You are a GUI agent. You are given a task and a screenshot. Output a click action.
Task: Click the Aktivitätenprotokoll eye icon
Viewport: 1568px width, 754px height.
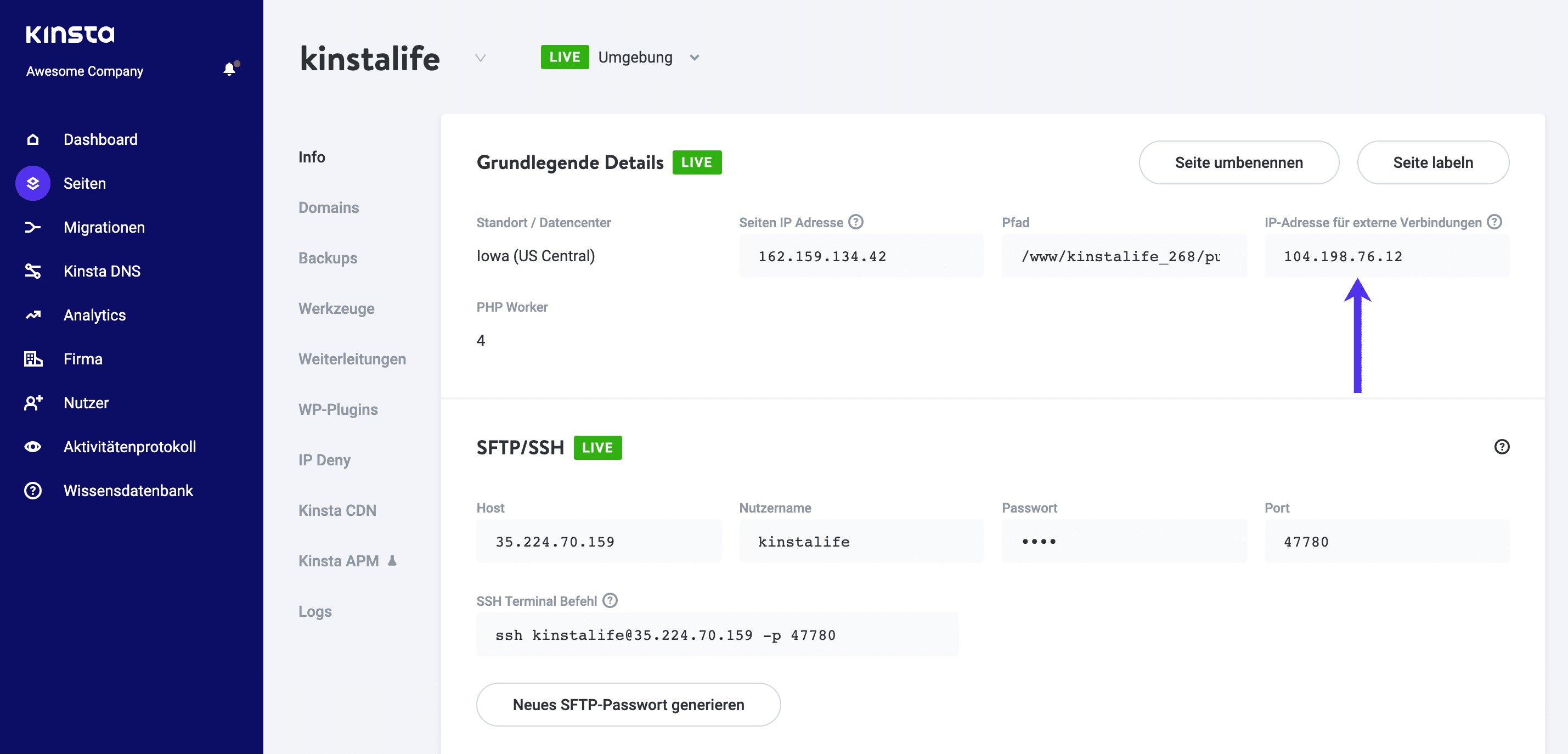33,447
